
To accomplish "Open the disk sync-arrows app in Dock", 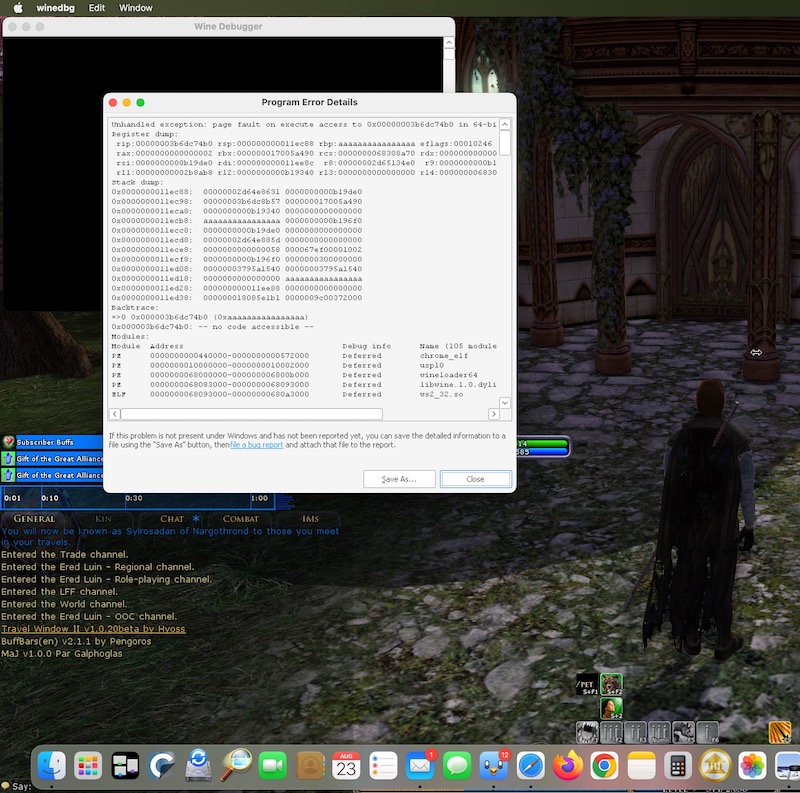I will pos(198,765).
